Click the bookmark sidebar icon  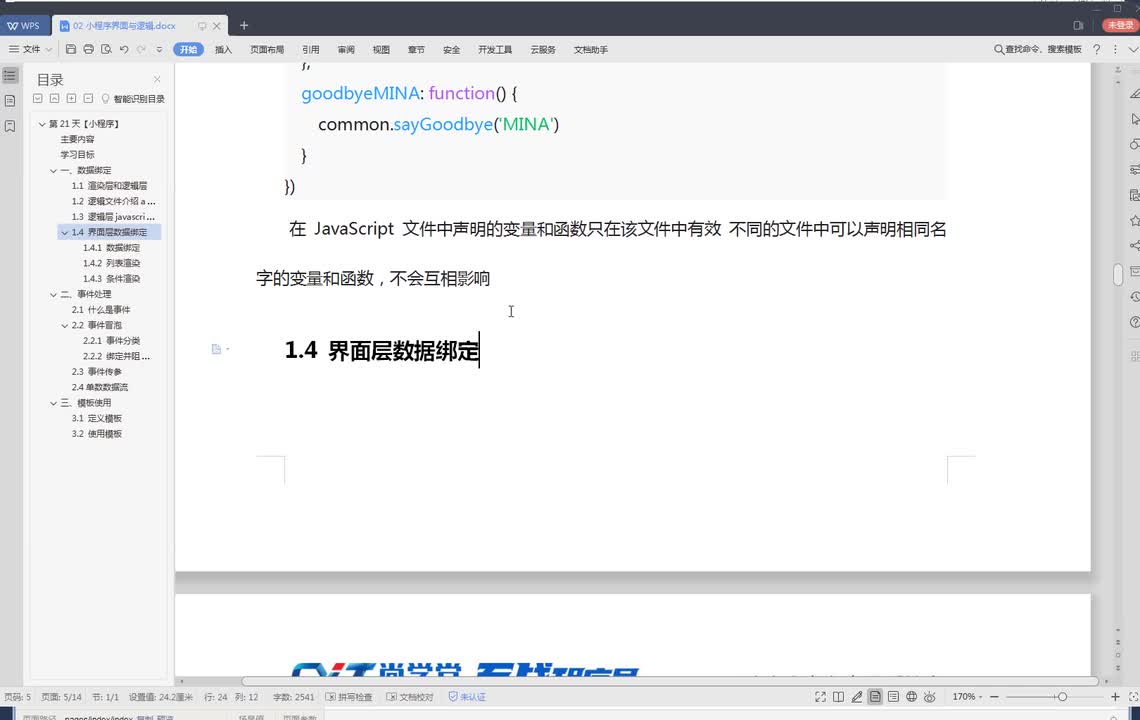(9, 127)
